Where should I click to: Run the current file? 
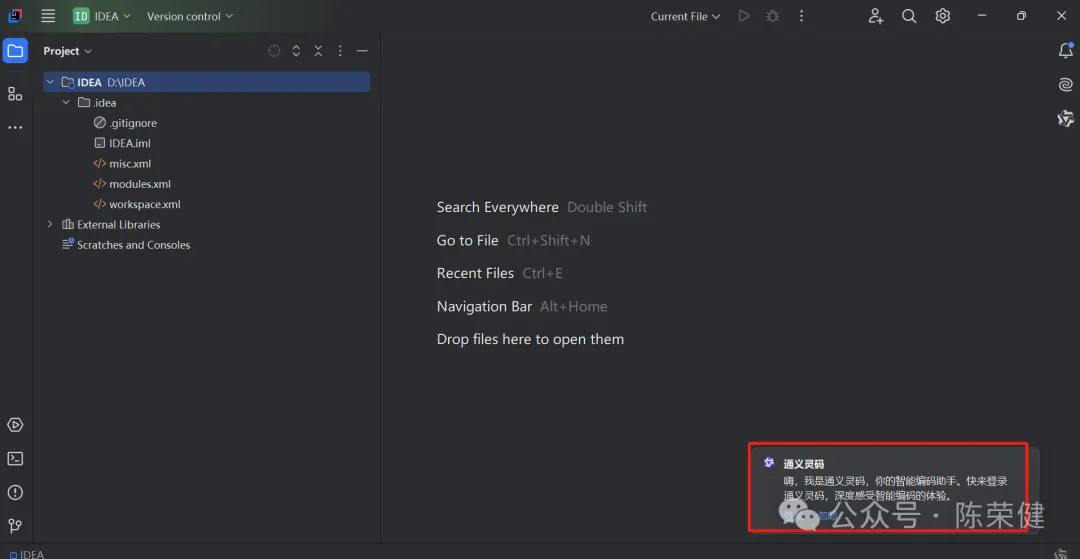pos(744,16)
